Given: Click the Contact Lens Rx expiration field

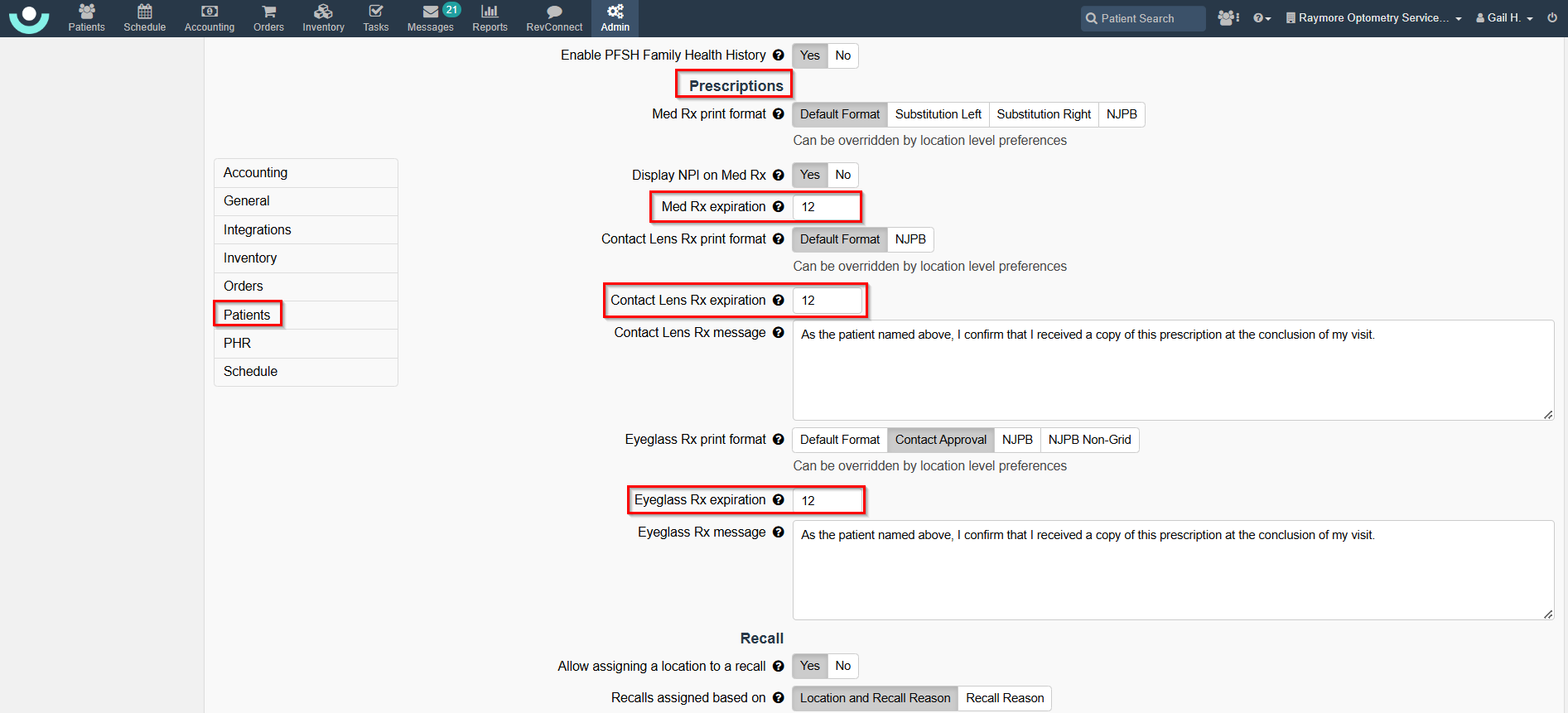Looking at the screenshot, I should (x=827, y=301).
